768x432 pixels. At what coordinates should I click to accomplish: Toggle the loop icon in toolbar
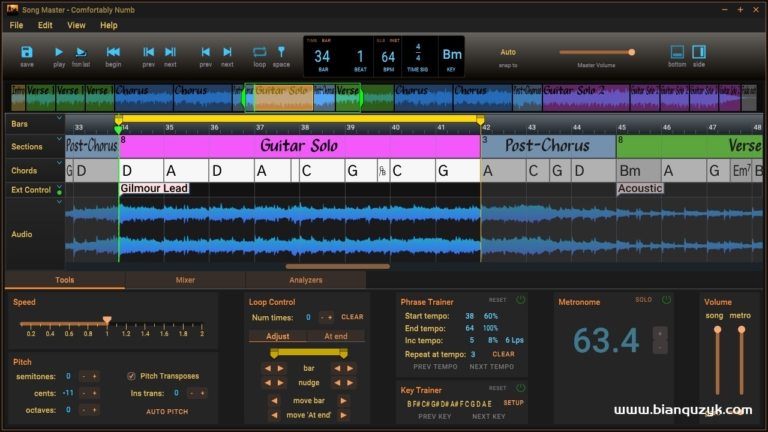pyautogui.click(x=260, y=52)
